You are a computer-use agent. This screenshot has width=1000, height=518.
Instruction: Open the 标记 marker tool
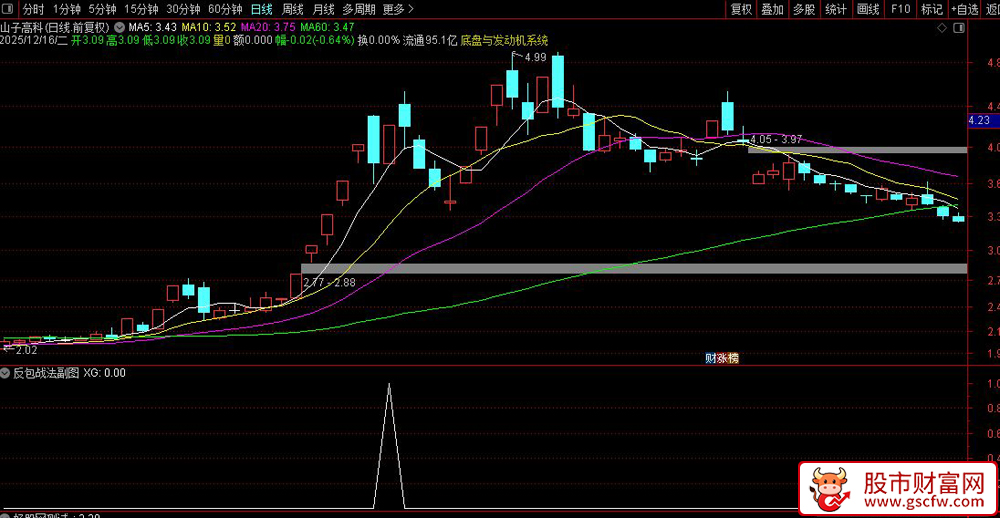coord(932,9)
